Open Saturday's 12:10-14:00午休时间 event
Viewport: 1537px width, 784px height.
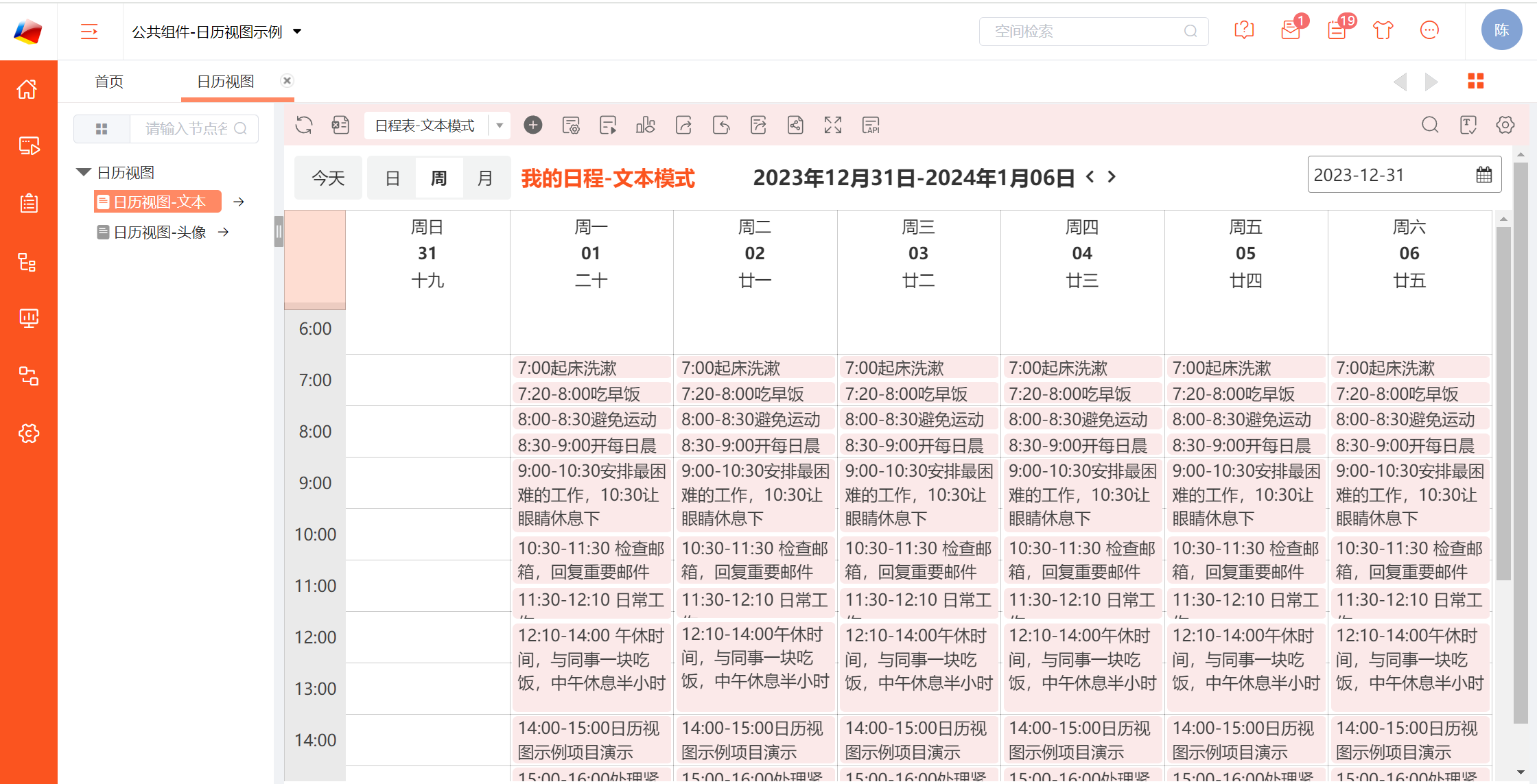[x=1409, y=667]
